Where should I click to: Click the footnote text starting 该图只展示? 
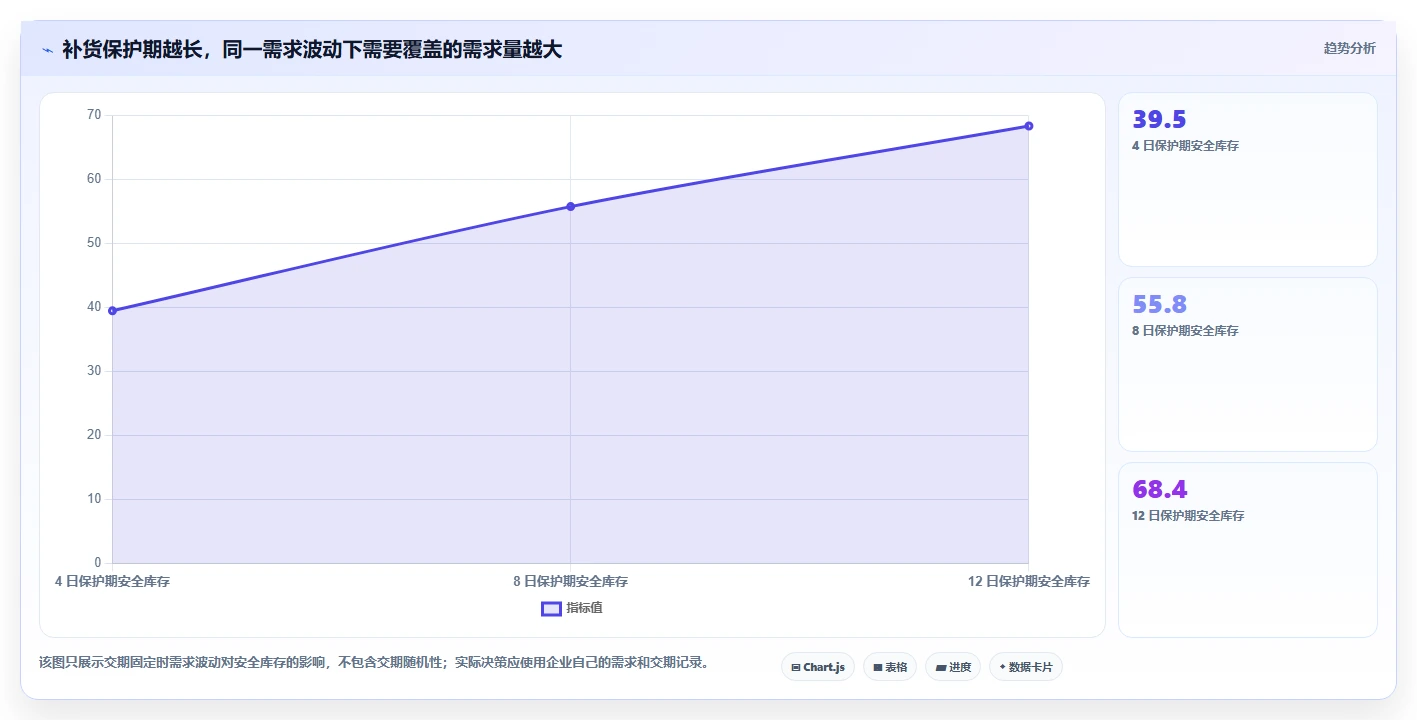pos(374,662)
